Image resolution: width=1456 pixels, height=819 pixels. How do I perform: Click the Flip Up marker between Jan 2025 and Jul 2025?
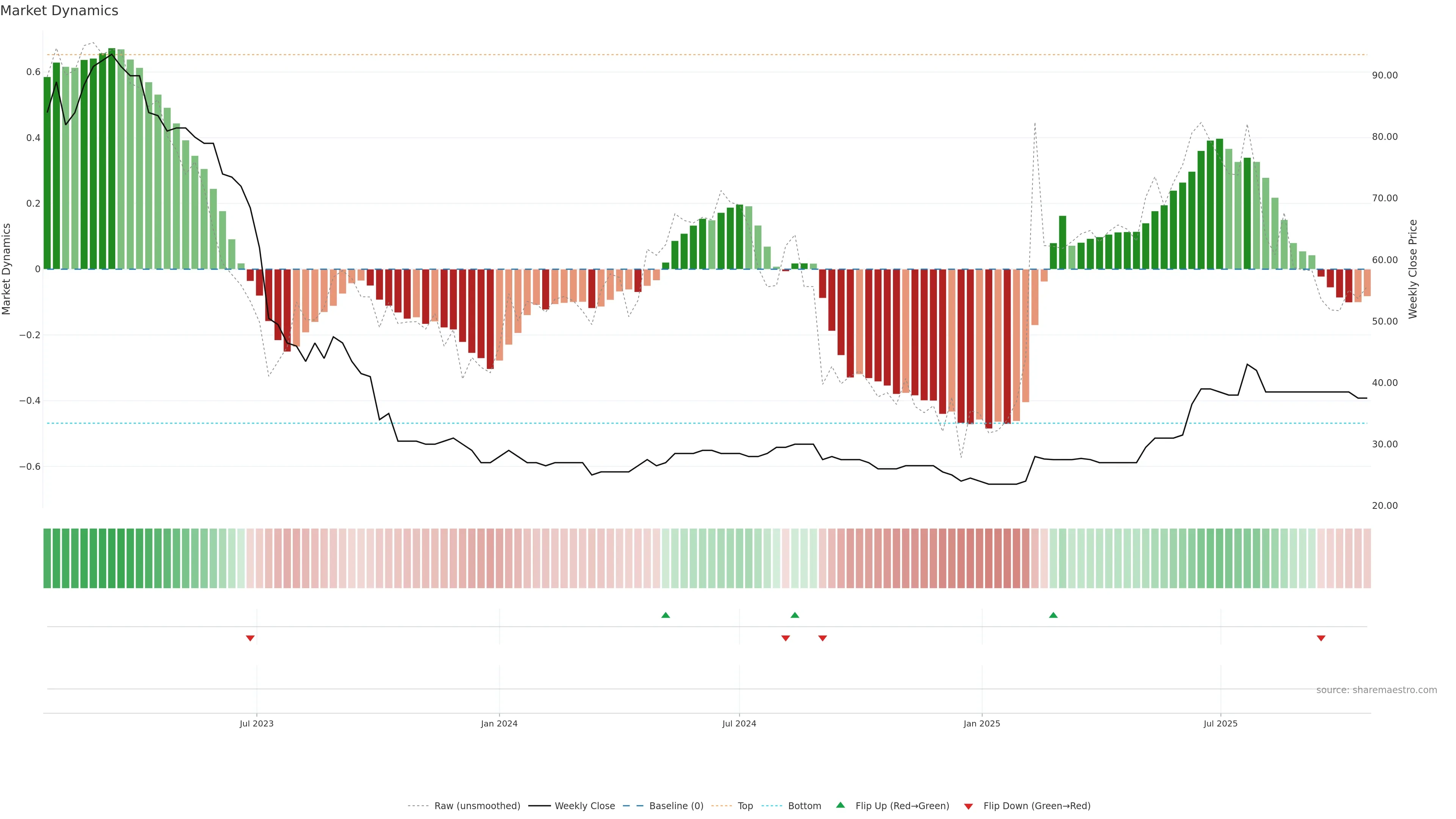1053,615
